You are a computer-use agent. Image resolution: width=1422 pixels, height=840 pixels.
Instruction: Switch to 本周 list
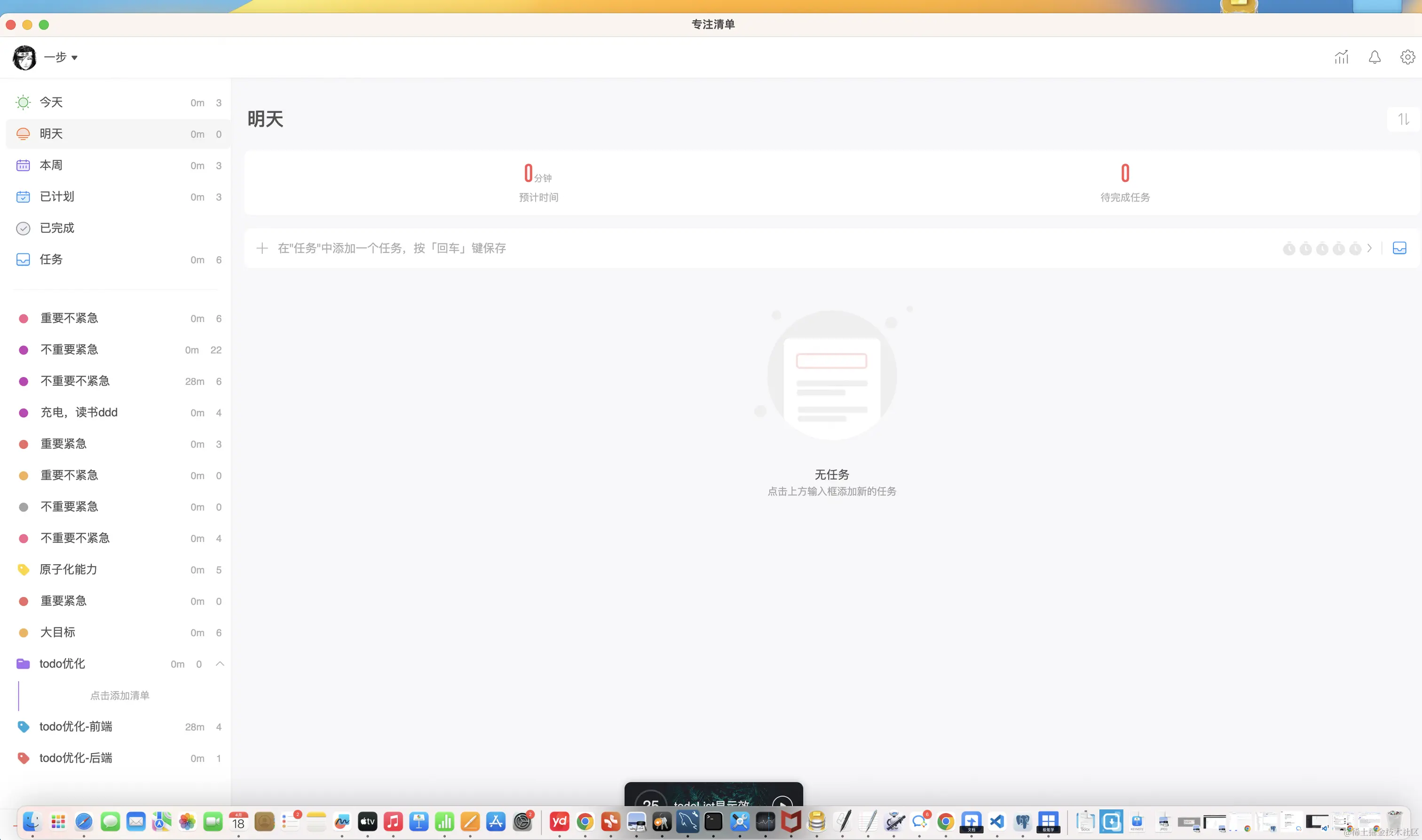51,165
